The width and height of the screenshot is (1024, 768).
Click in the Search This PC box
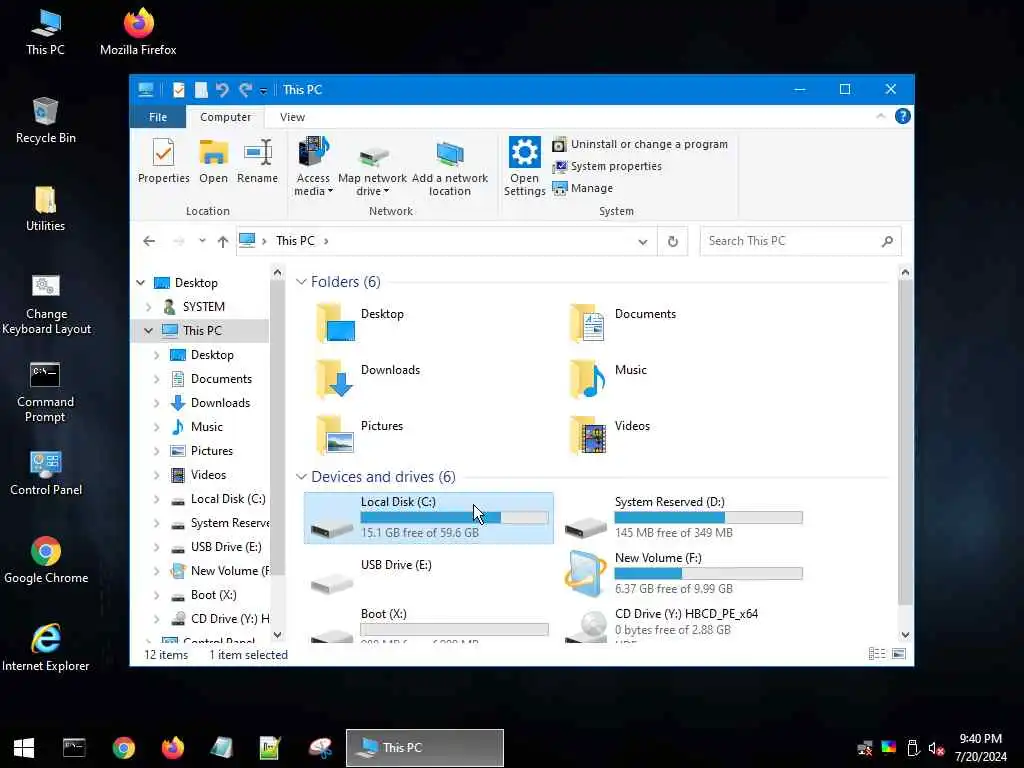tap(800, 241)
